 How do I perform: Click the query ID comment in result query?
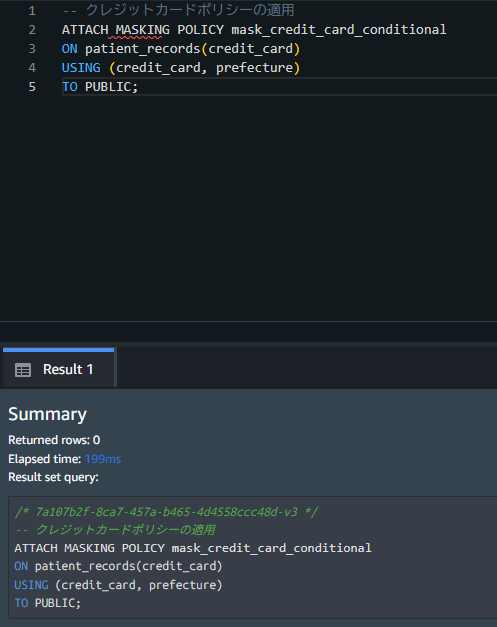tap(166, 512)
